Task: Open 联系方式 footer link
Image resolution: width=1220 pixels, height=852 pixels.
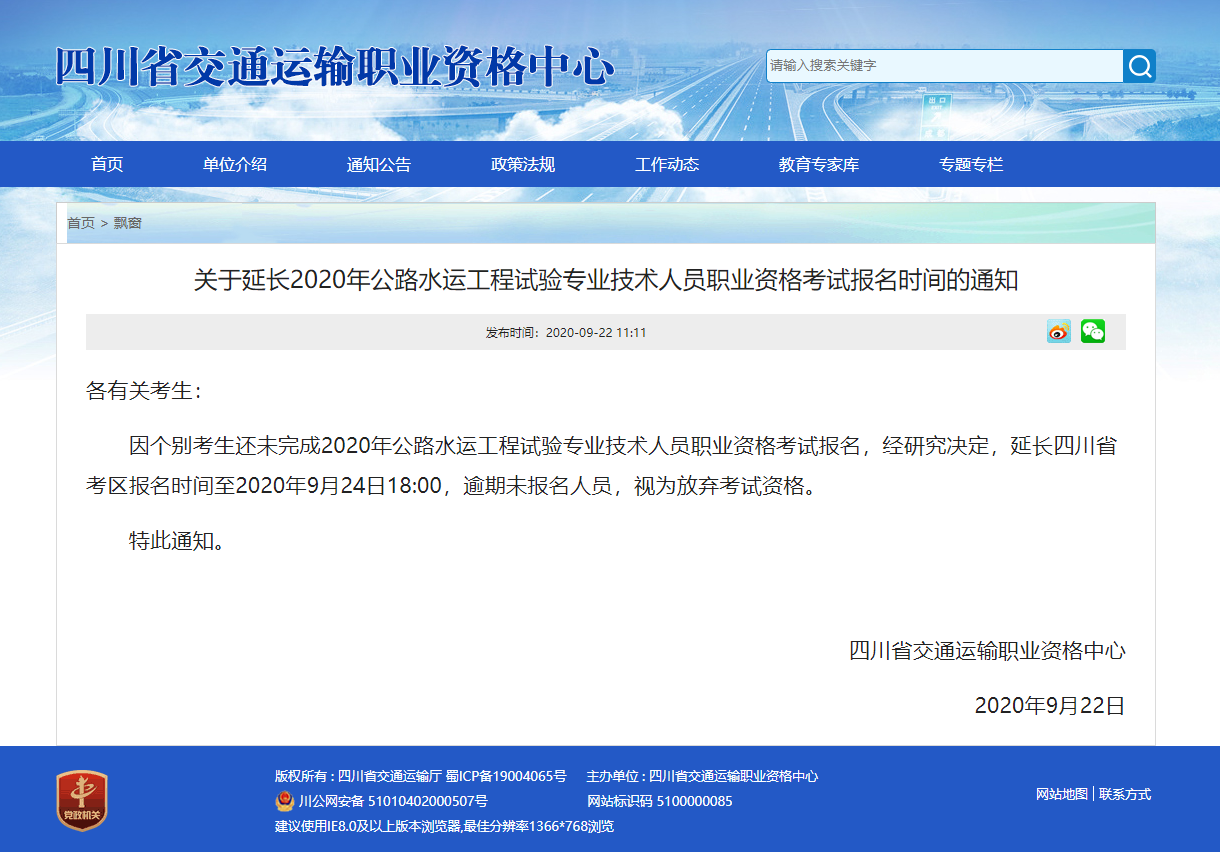Action: tap(1125, 794)
